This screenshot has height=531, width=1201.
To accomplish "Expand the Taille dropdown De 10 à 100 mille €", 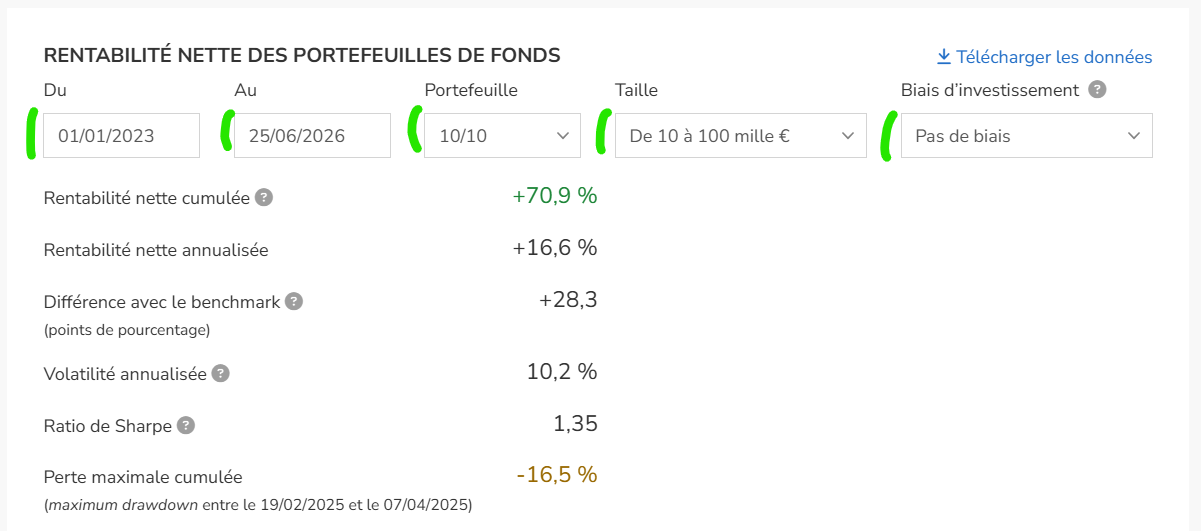I will coord(741,136).
